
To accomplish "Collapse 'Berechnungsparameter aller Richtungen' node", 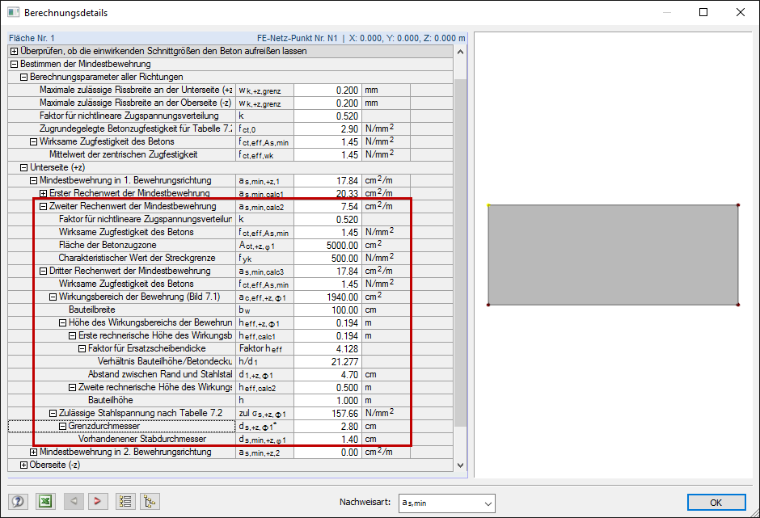I will pyautogui.click(x=24, y=77).
